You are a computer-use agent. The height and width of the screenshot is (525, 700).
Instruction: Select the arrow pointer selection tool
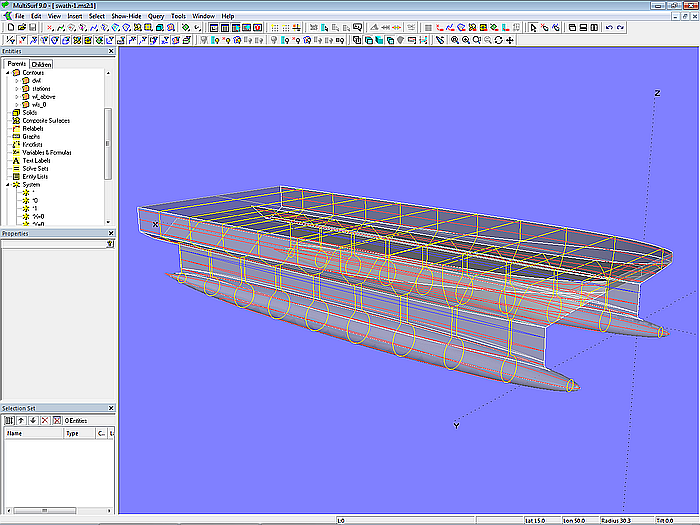click(531, 28)
